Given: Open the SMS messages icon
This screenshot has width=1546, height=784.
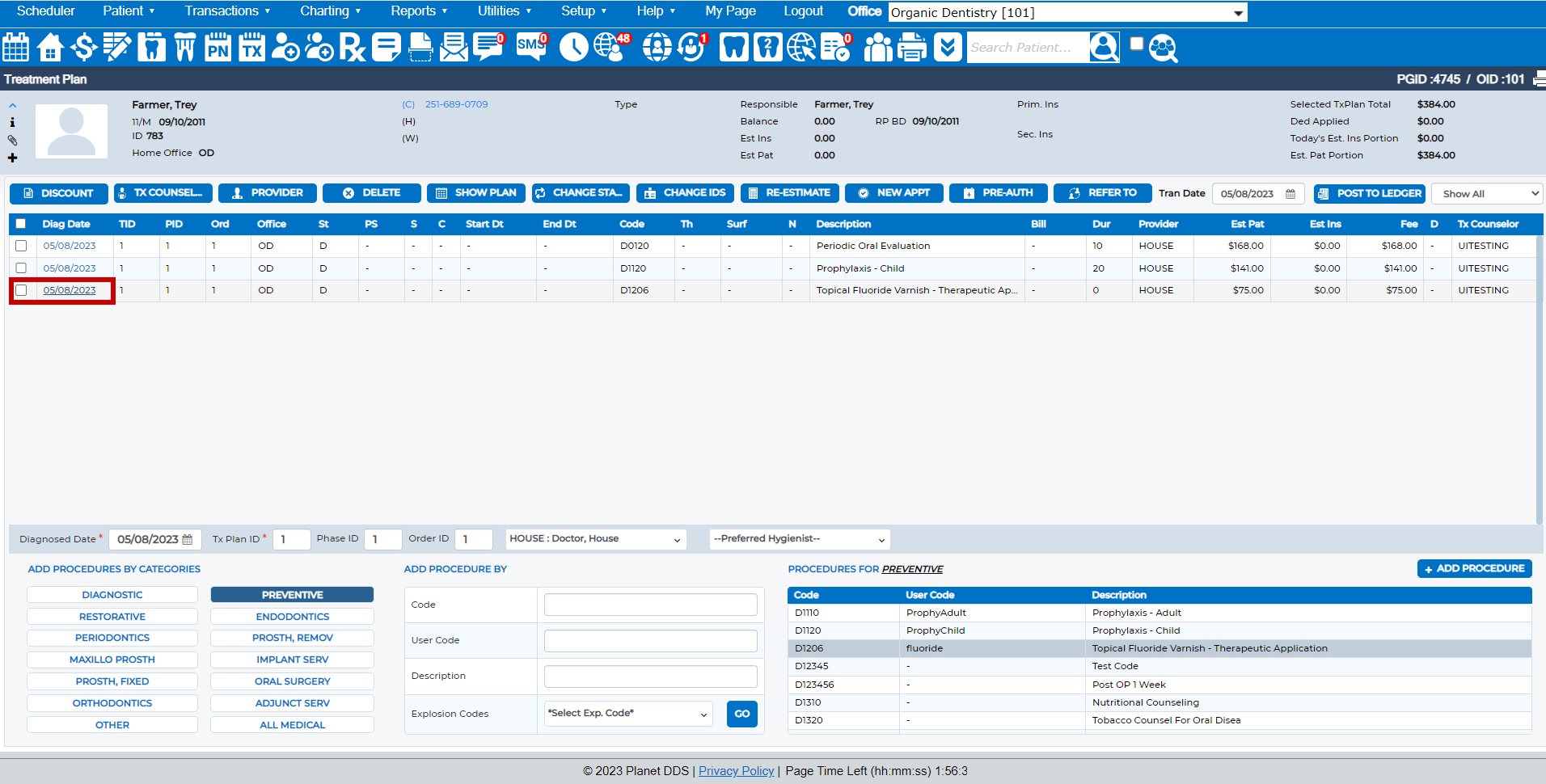Looking at the screenshot, I should [x=530, y=46].
